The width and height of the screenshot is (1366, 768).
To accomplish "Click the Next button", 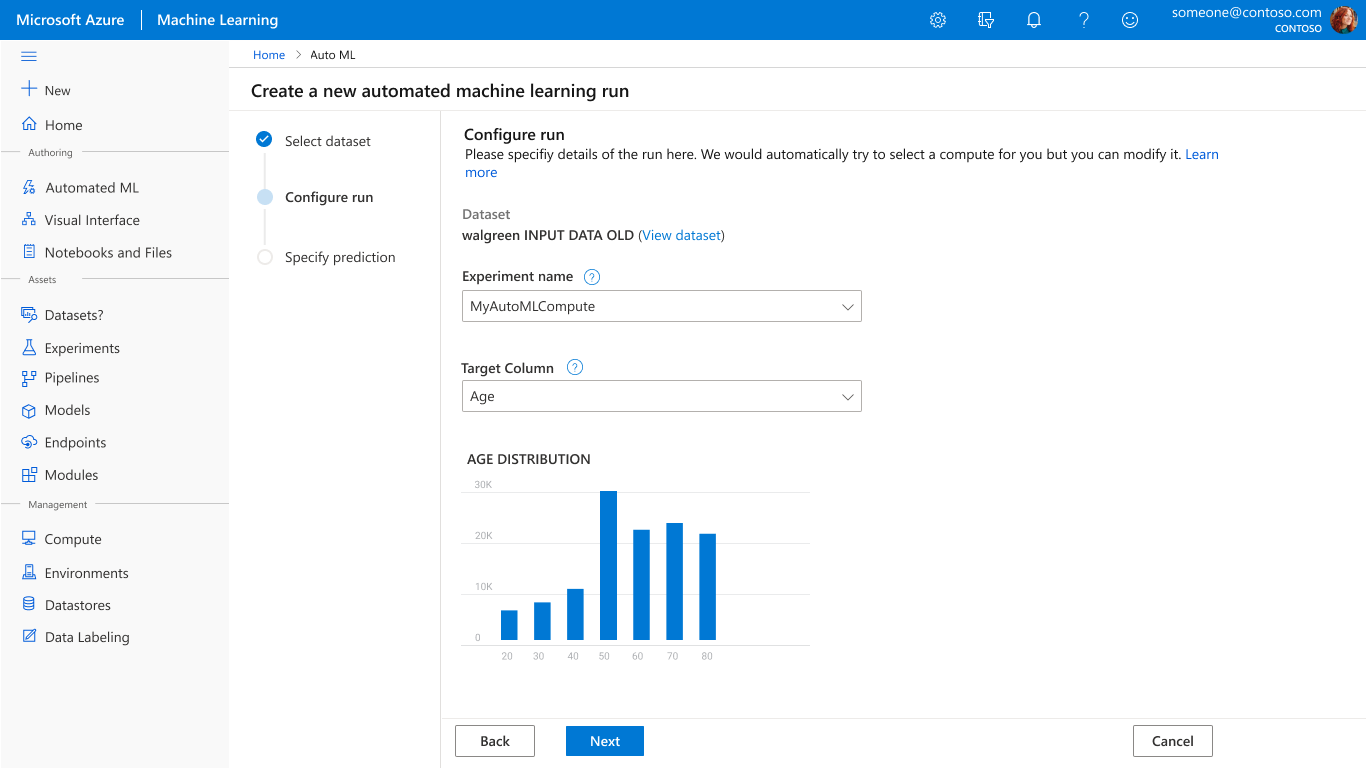I will click(605, 741).
